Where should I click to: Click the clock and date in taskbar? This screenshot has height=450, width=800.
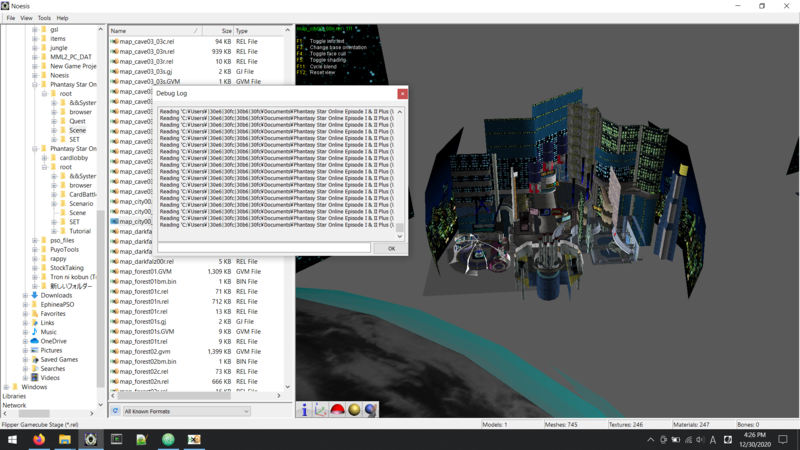click(x=755, y=439)
